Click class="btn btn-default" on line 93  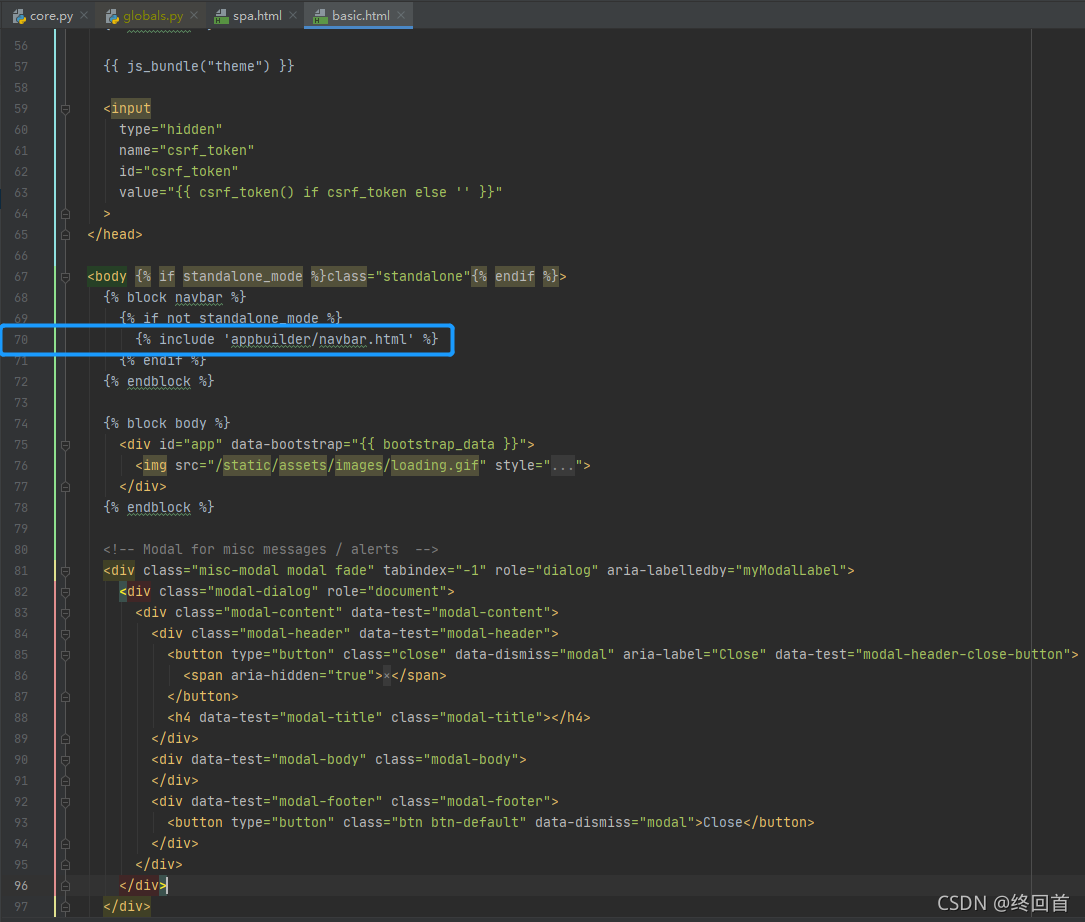[x=435, y=822]
